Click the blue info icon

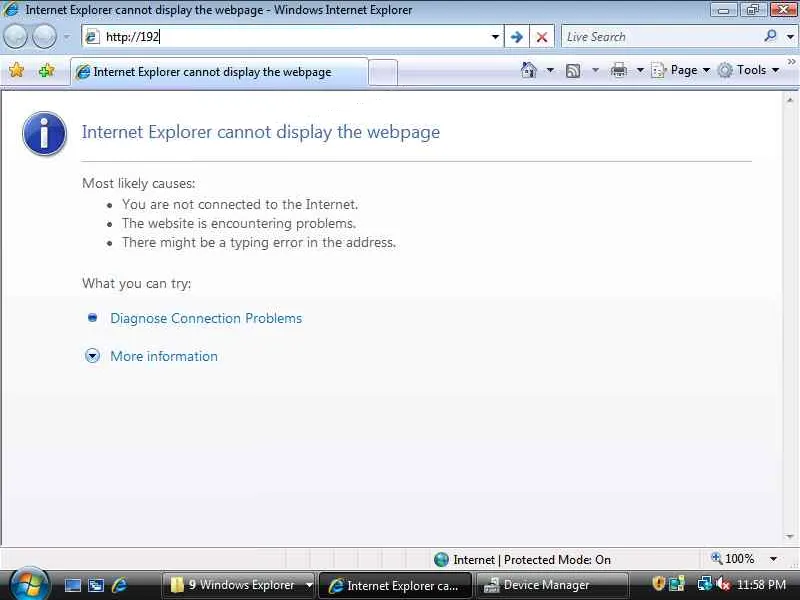tap(44, 133)
